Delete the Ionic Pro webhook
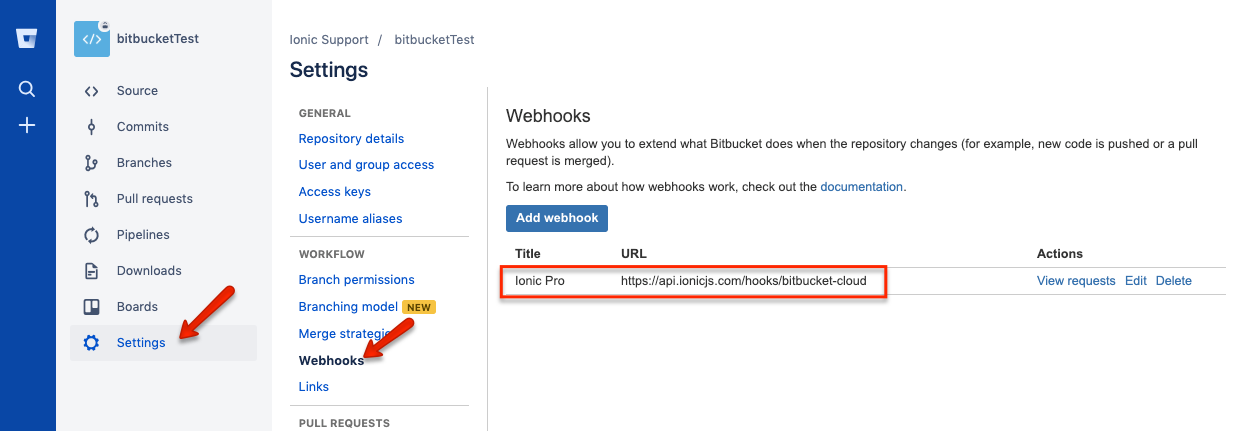Viewport: 1233px width, 431px height. point(1173,281)
